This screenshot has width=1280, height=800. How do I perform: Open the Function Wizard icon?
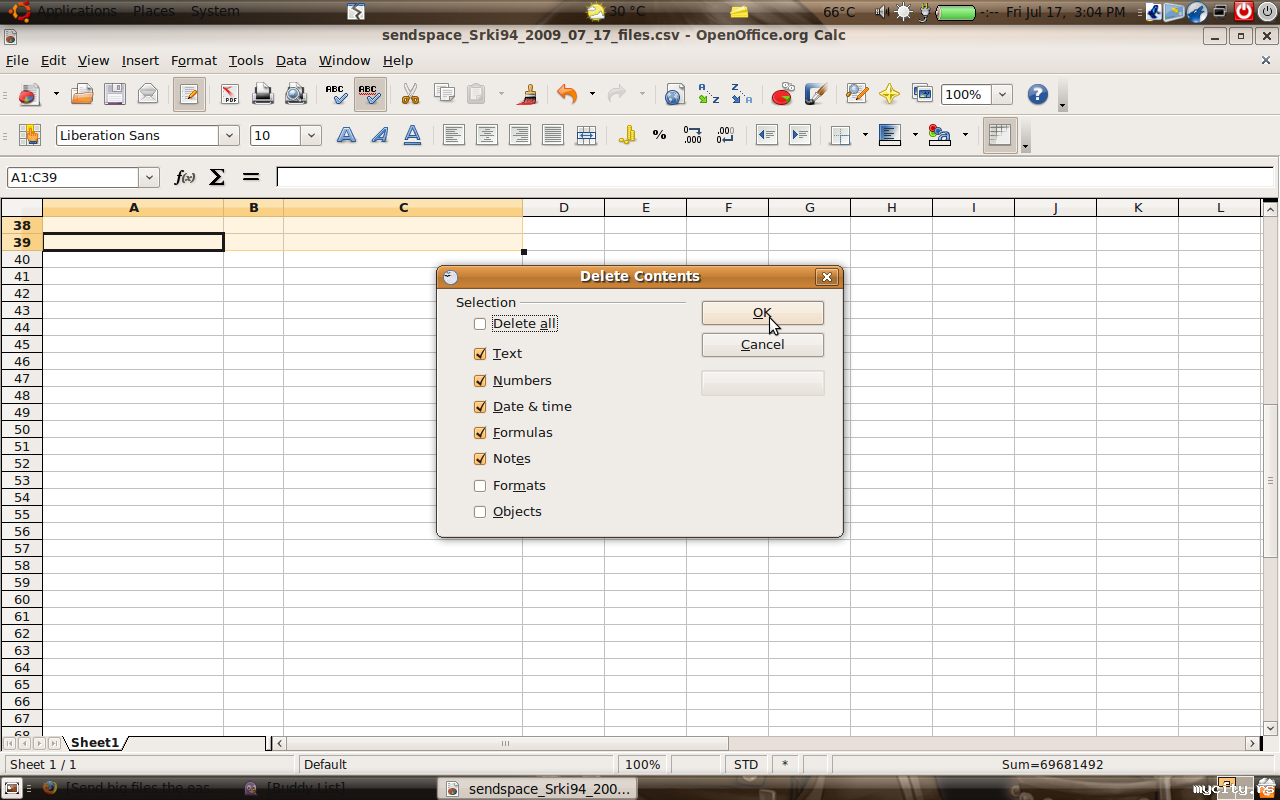click(x=184, y=177)
